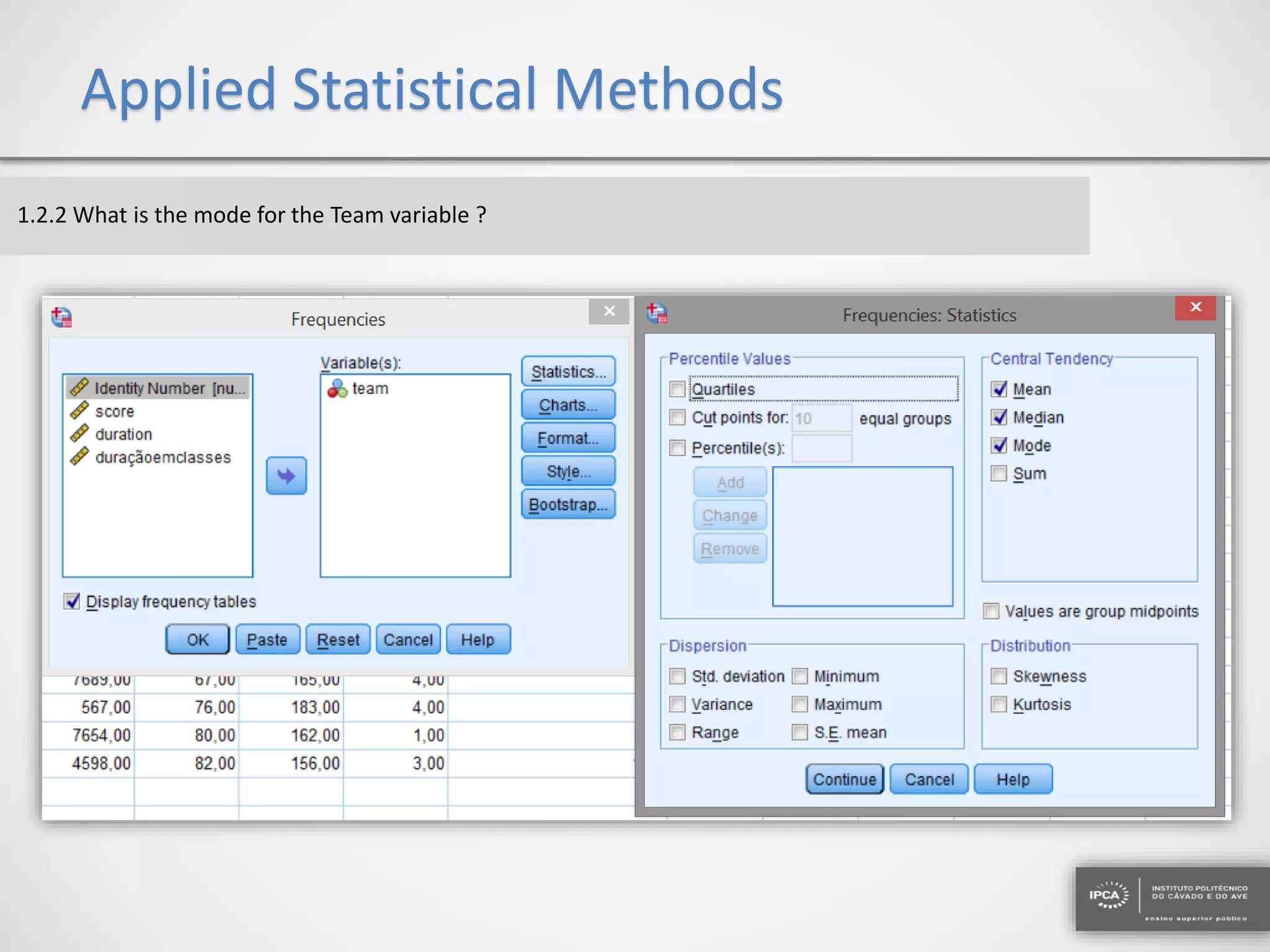Select the team variable in the Variable(s) box
This screenshot has width=1270, height=952.
pos(358,388)
